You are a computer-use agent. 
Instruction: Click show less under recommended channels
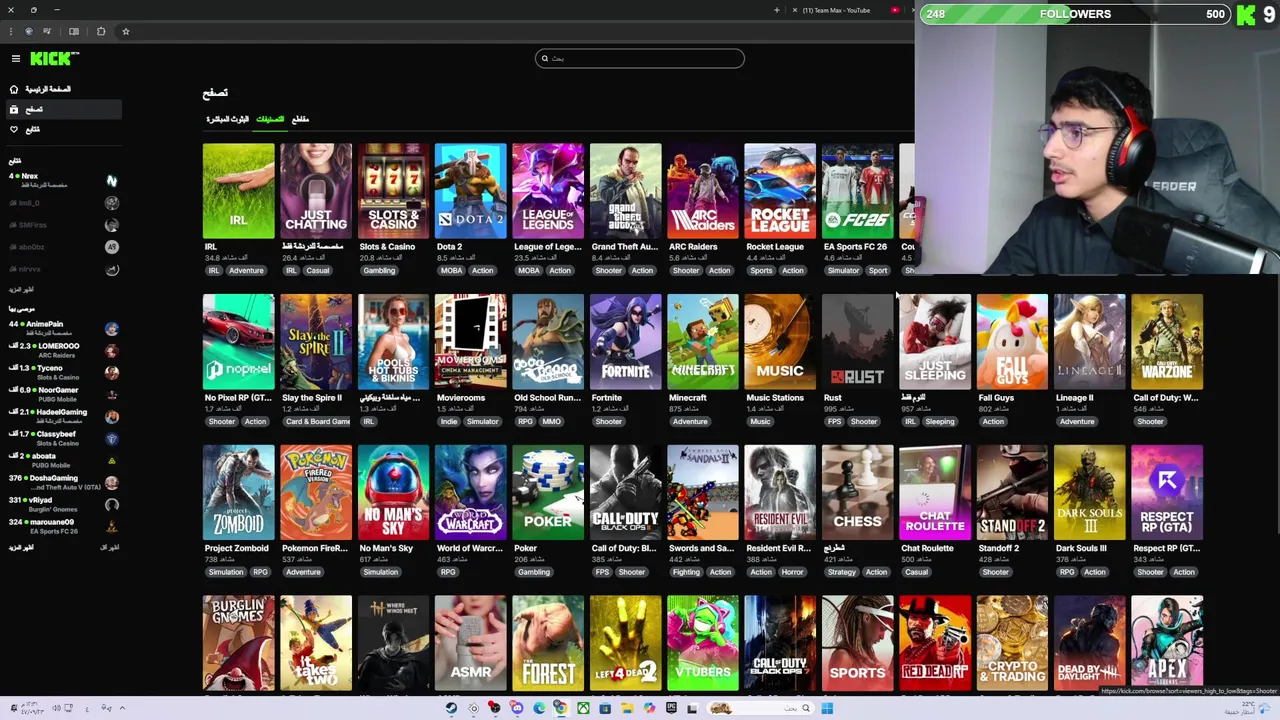110,547
